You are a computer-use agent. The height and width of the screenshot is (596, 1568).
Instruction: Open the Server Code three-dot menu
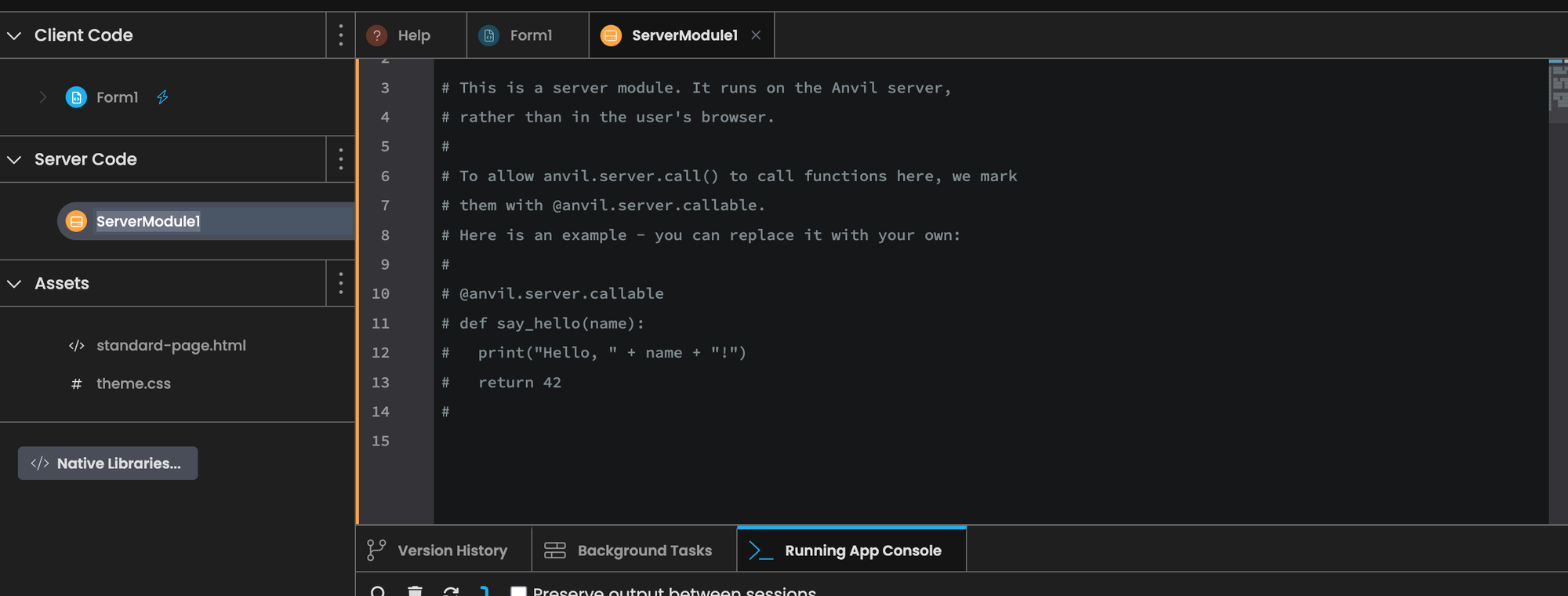click(340, 159)
